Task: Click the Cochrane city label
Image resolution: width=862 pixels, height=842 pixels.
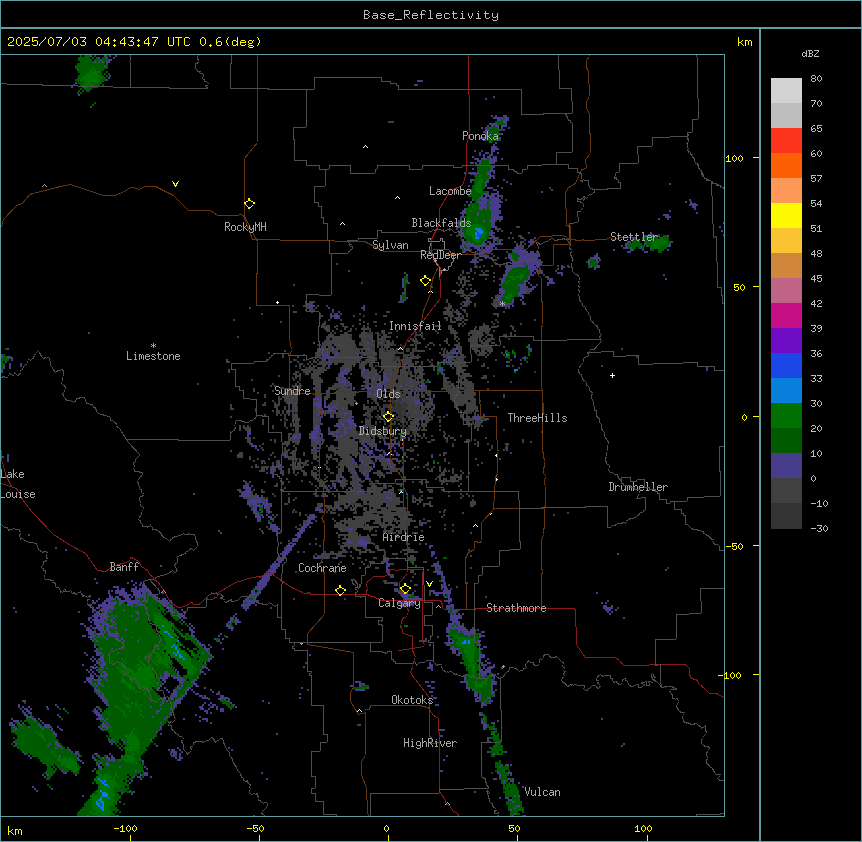Action: 322,568
